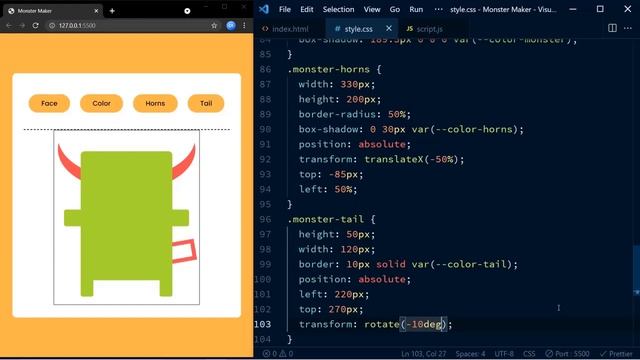640x360 pixels.
Task: Open the Run menu
Action: 416,9
